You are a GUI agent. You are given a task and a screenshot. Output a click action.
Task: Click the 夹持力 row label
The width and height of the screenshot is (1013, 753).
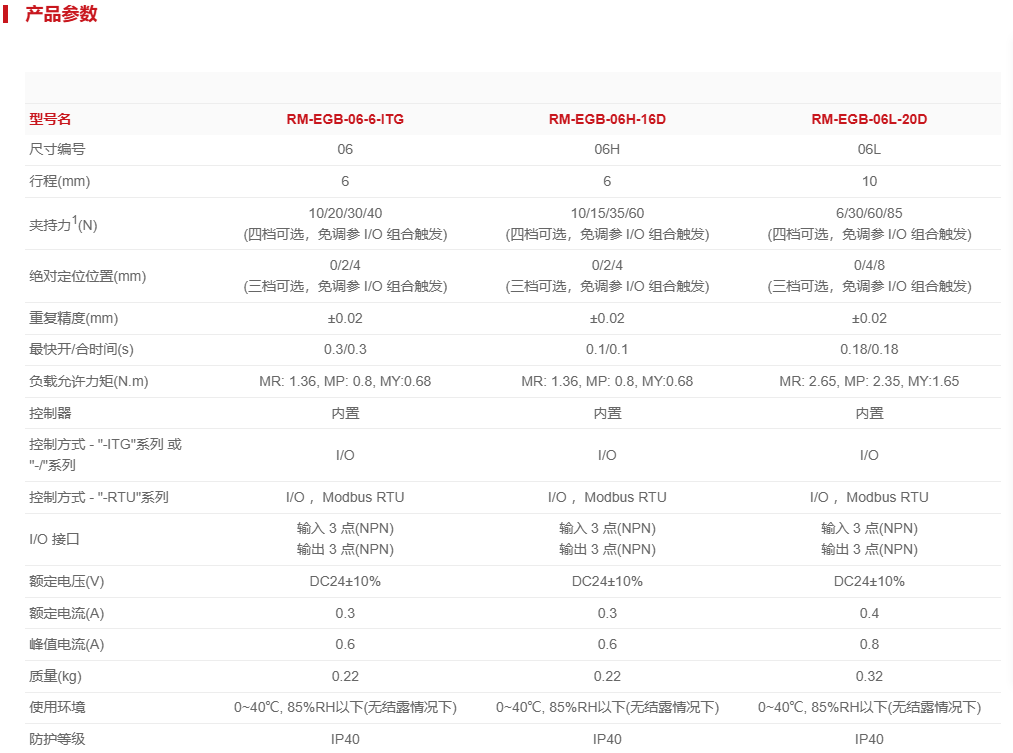click(63, 224)
